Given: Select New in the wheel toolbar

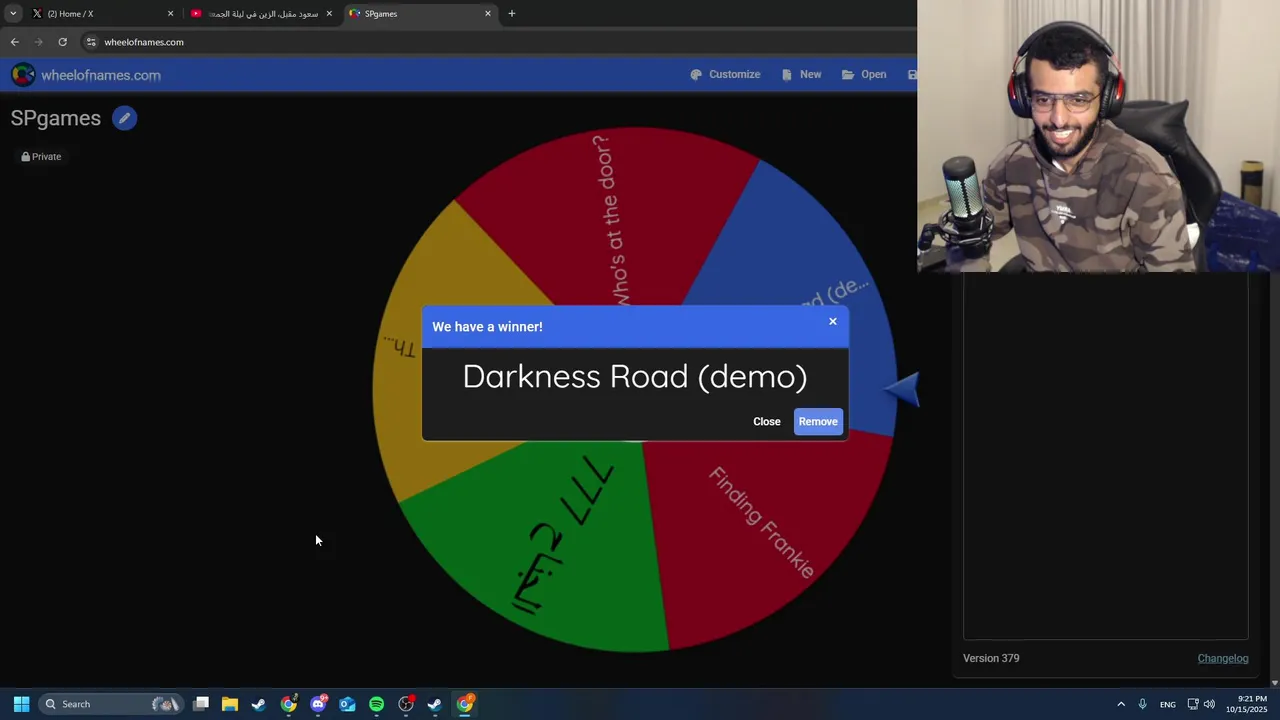Looking at the screenshot, I should [x=801, y=74].
